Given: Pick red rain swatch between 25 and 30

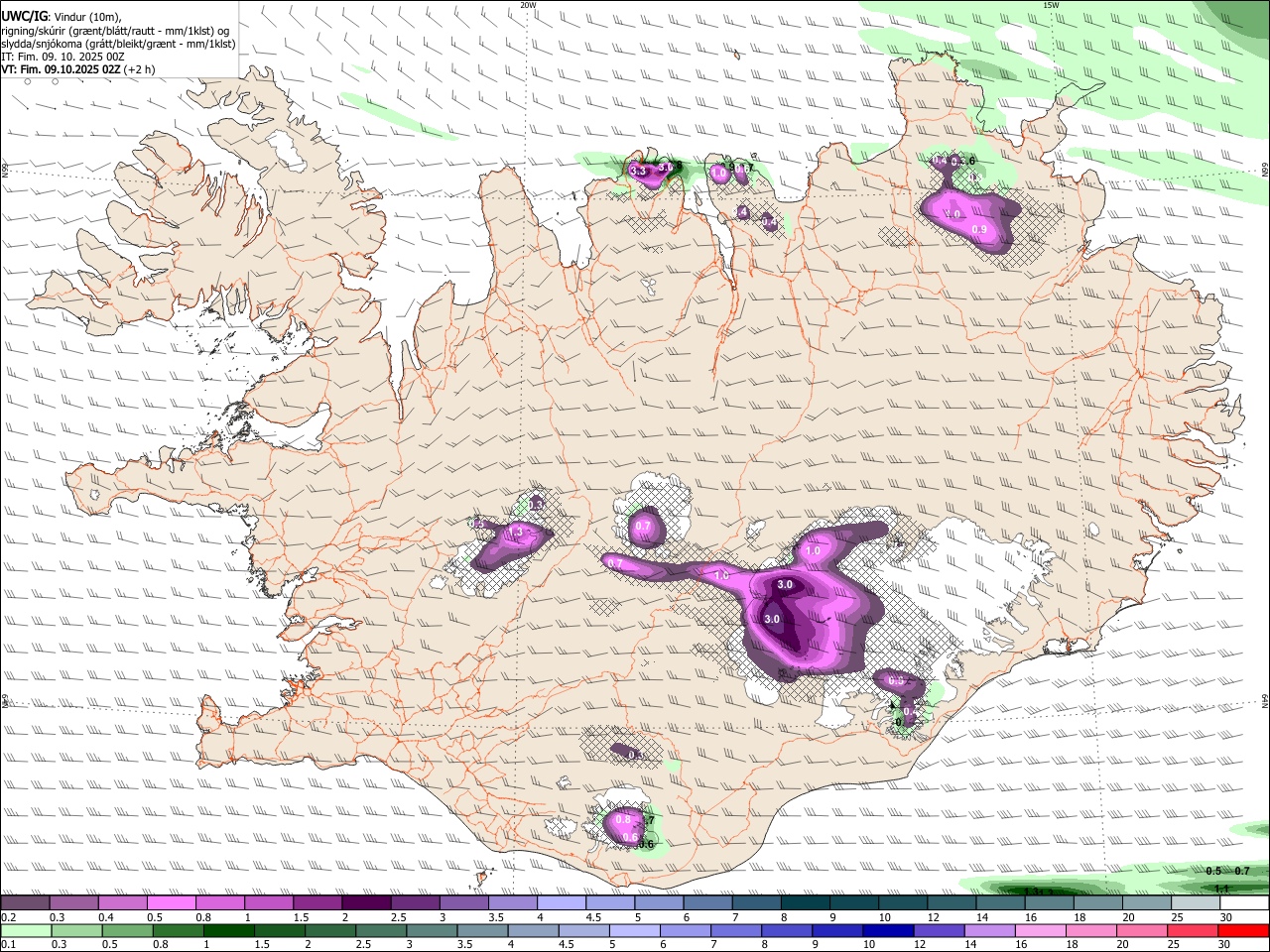Looking at the screenshot, I should (1195, 931).
